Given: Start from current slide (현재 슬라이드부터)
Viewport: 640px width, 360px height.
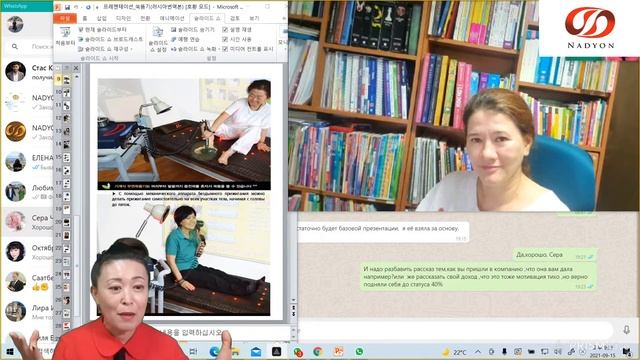Looking at the screenshot, I should (102, 29).
